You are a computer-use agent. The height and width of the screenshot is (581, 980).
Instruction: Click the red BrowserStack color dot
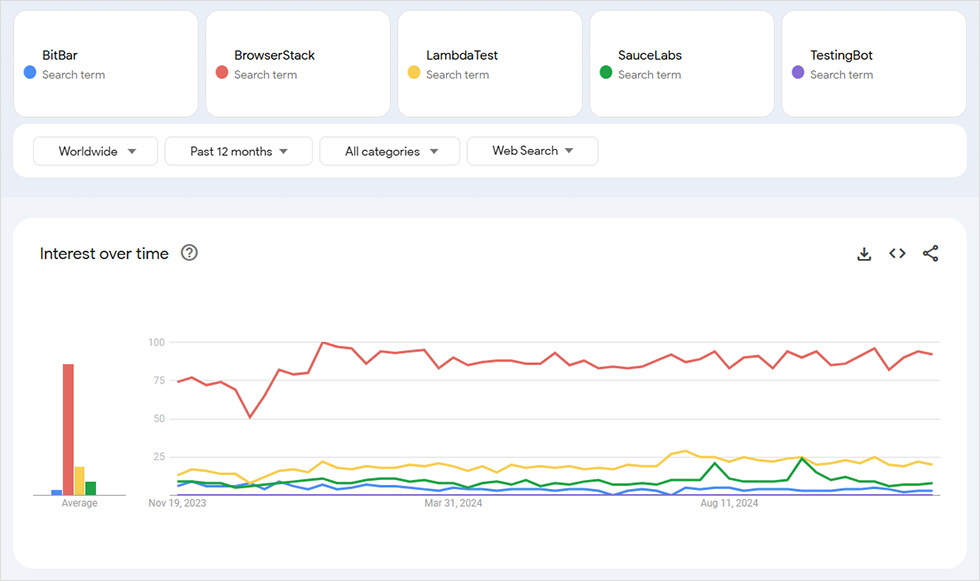[x=222, y=72]
